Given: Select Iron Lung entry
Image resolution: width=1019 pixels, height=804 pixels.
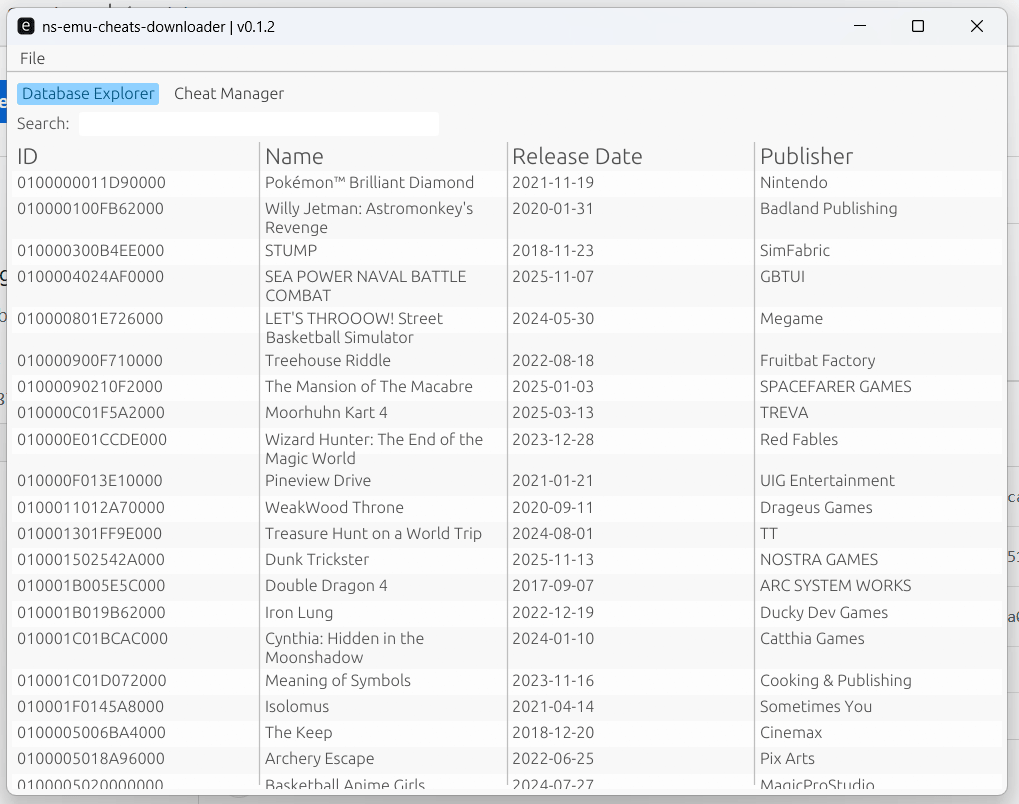Looking at the screenshot, I should (x=299, y=612).
